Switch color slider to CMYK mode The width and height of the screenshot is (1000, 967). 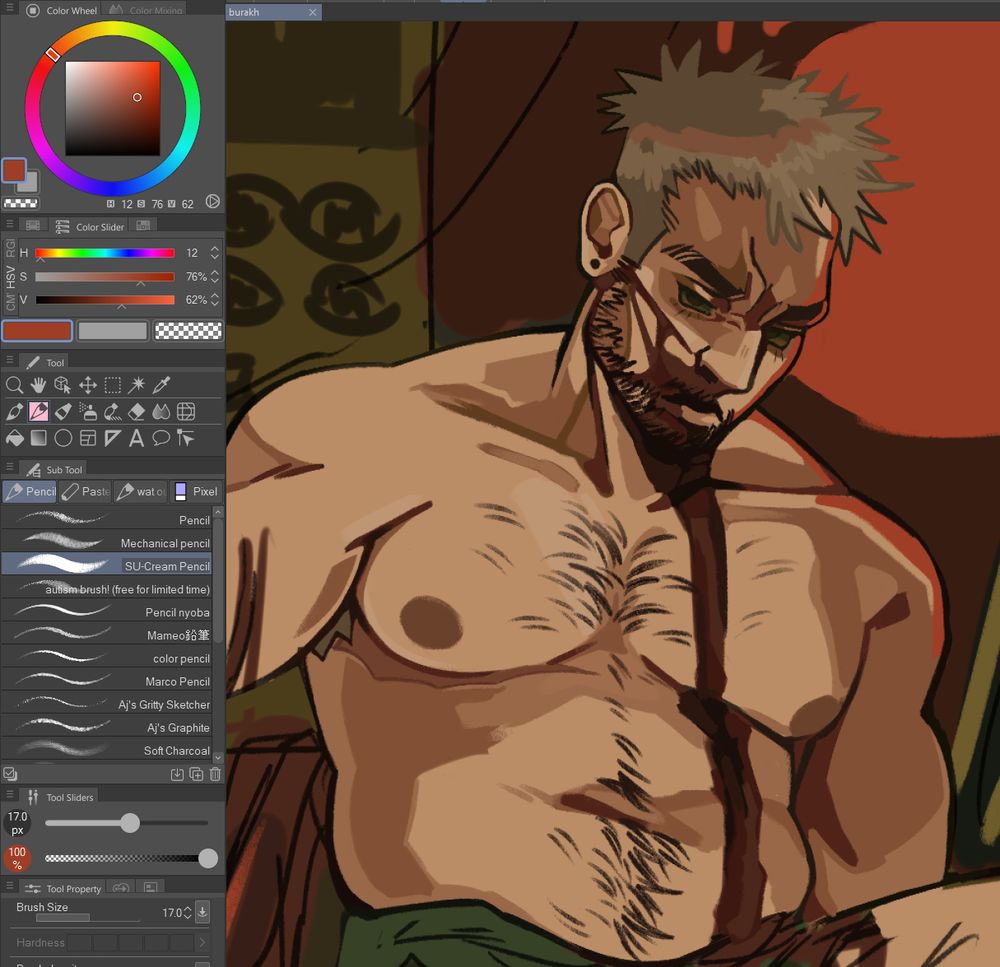10,302
